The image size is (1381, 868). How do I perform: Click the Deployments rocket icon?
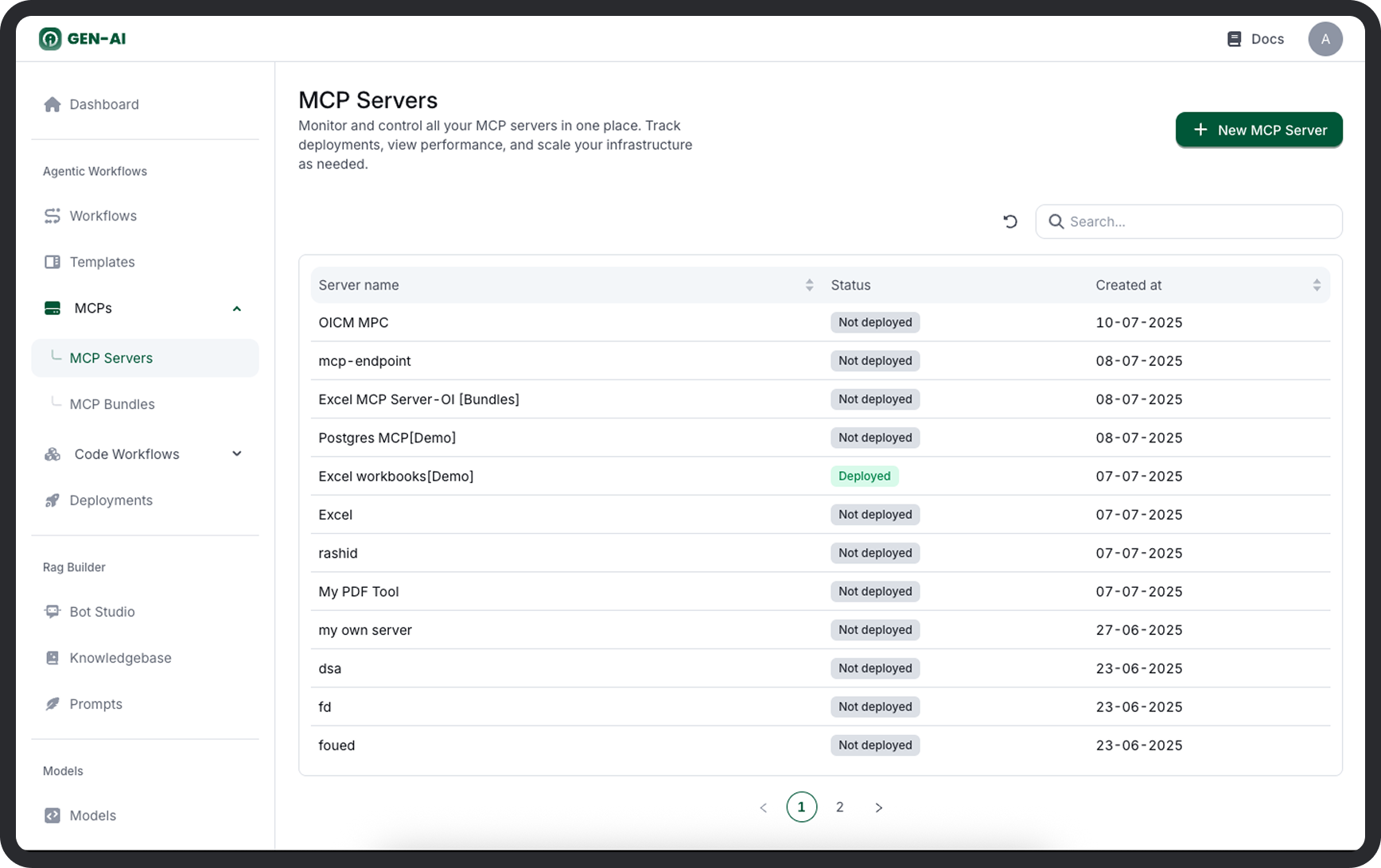tap(53, 500)
